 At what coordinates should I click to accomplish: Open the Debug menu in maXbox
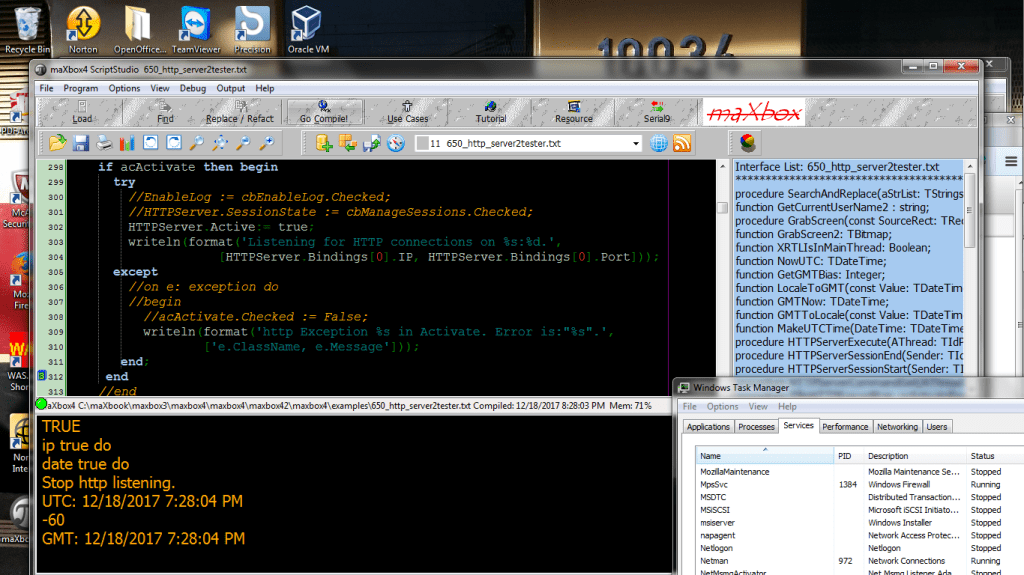[x=192, y=88]
